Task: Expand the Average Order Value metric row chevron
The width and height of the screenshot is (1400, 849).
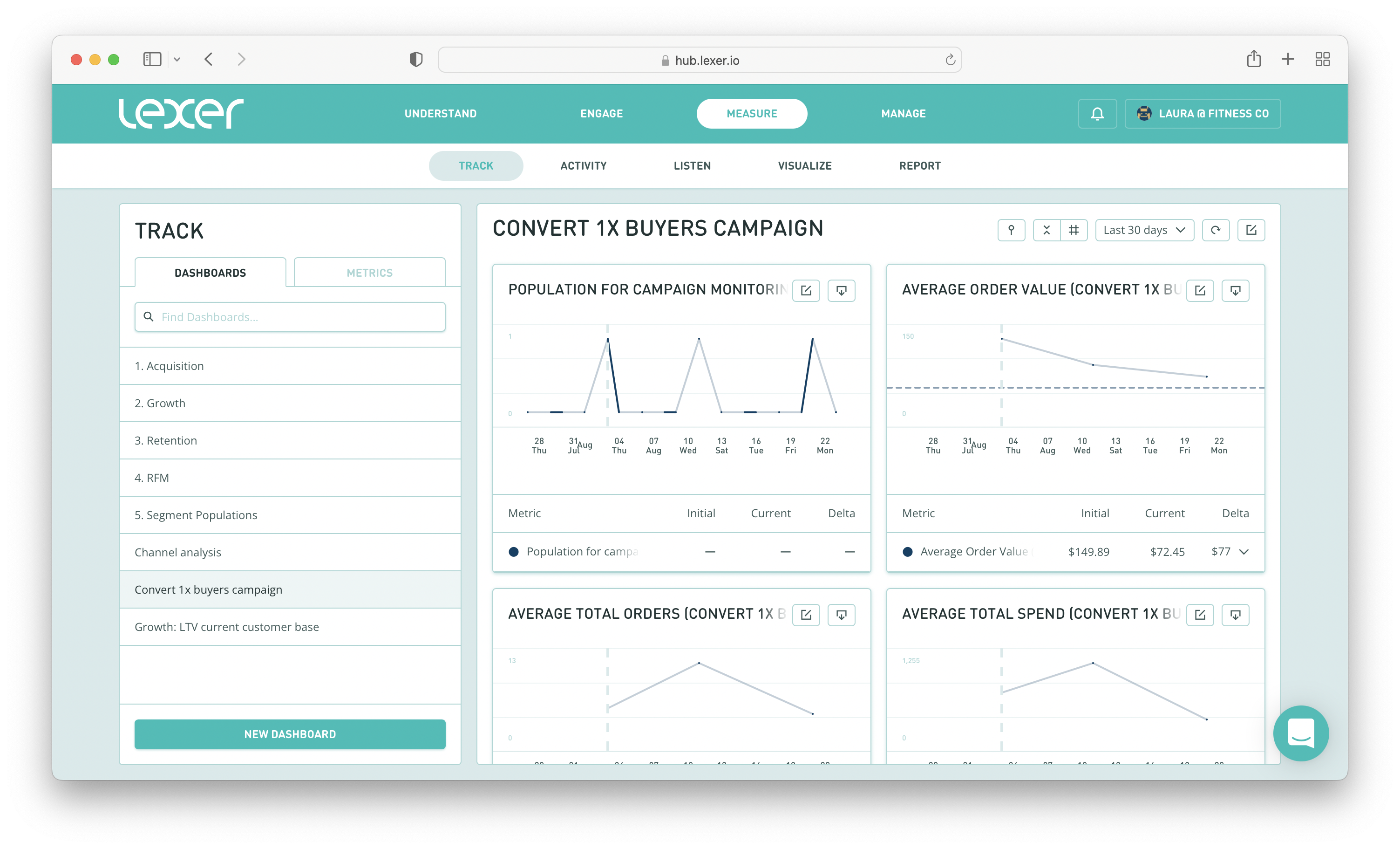Action: [1244, 552]
